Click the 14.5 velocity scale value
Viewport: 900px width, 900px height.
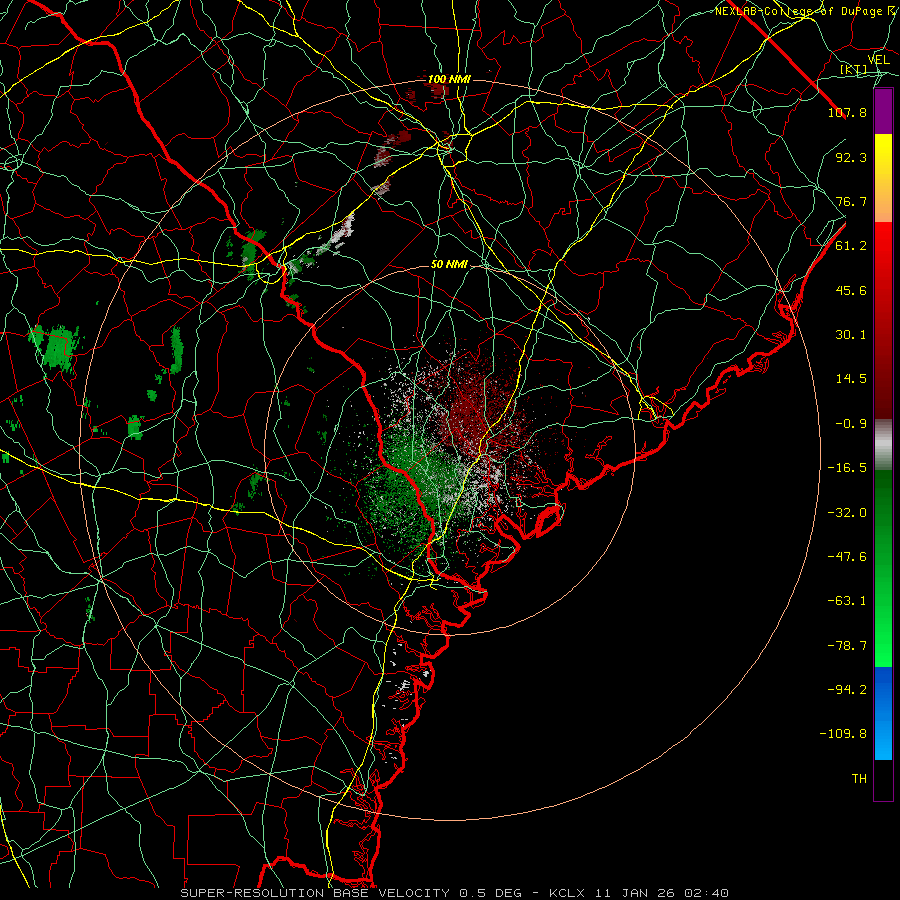coord(851,379)
